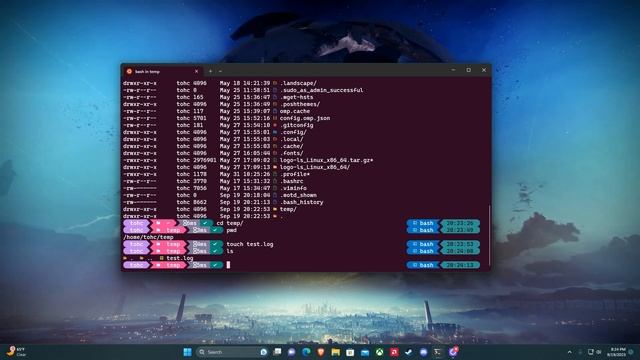Click the "touch test.log" command text
This screenshot has height=360, width=640.
[x=250, y=244]
